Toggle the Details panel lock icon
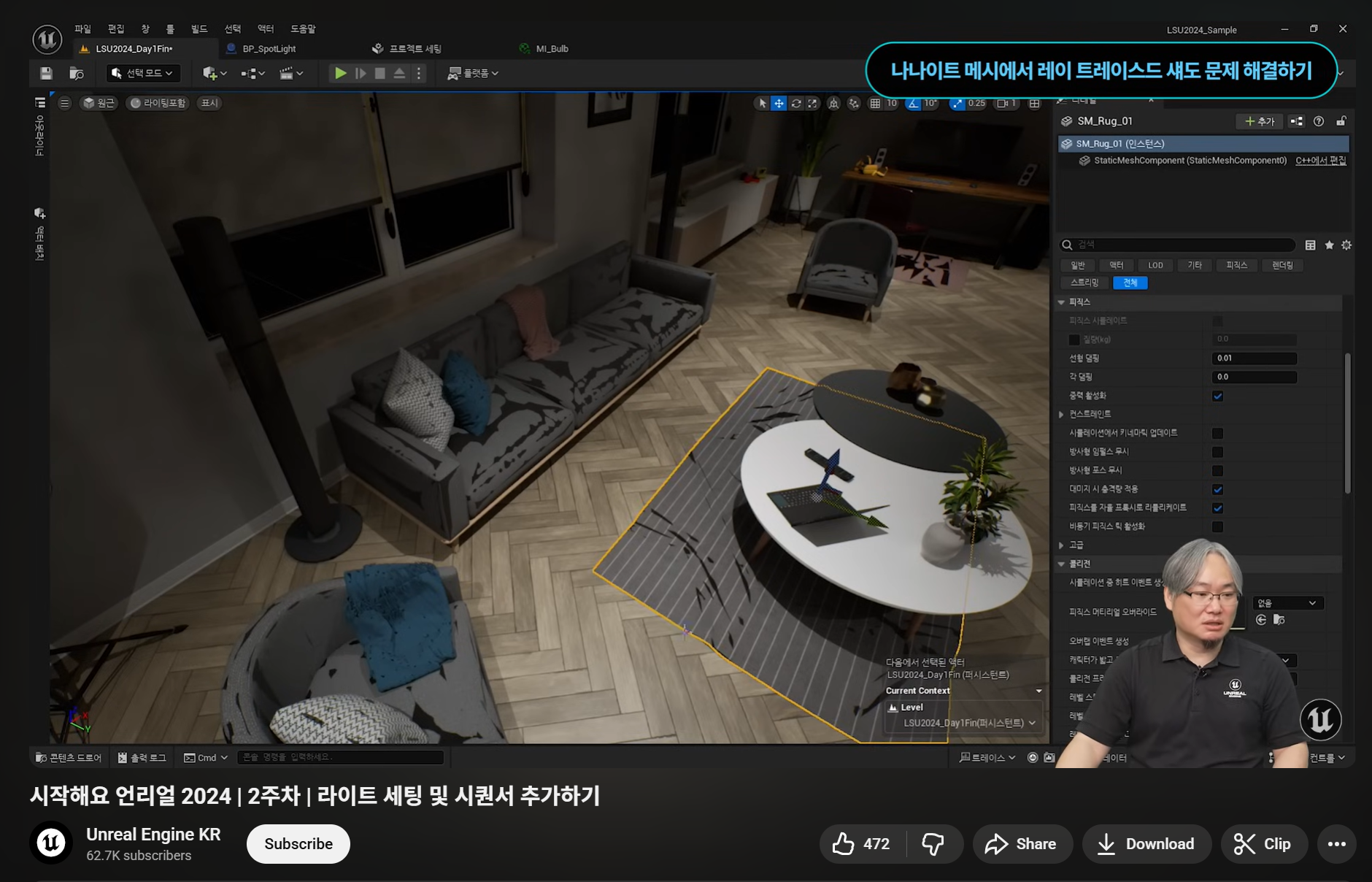Image resolution: width=1372 pixels, height=882 pixels. point(1341,121)
